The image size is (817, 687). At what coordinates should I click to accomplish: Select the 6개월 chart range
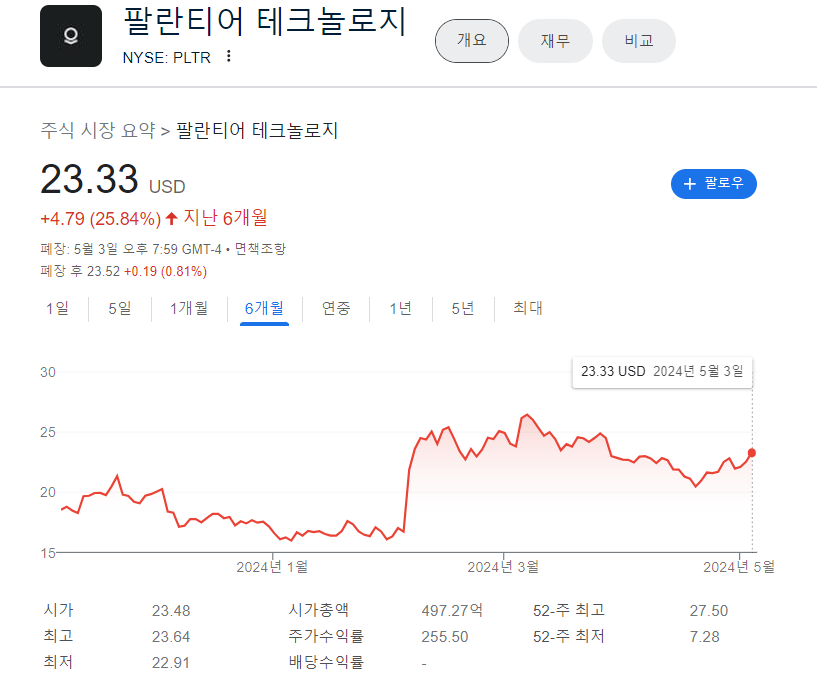coord(264,308)
